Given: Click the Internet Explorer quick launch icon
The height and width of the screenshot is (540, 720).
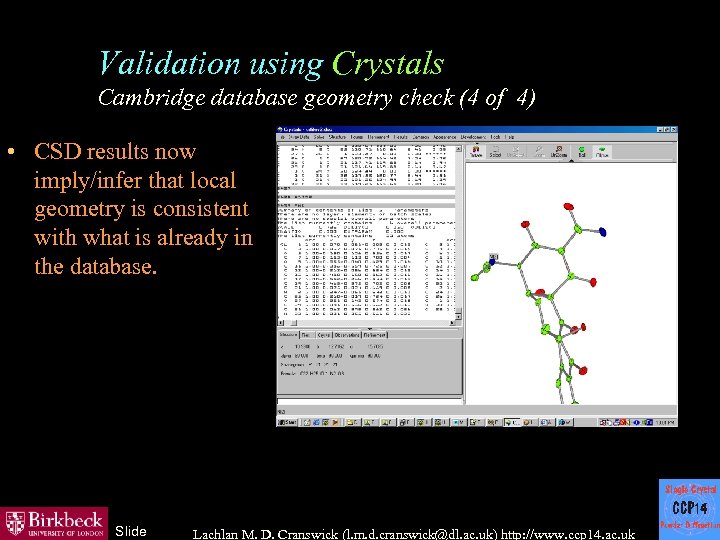Looking at the screenshot, I should 316,422.
